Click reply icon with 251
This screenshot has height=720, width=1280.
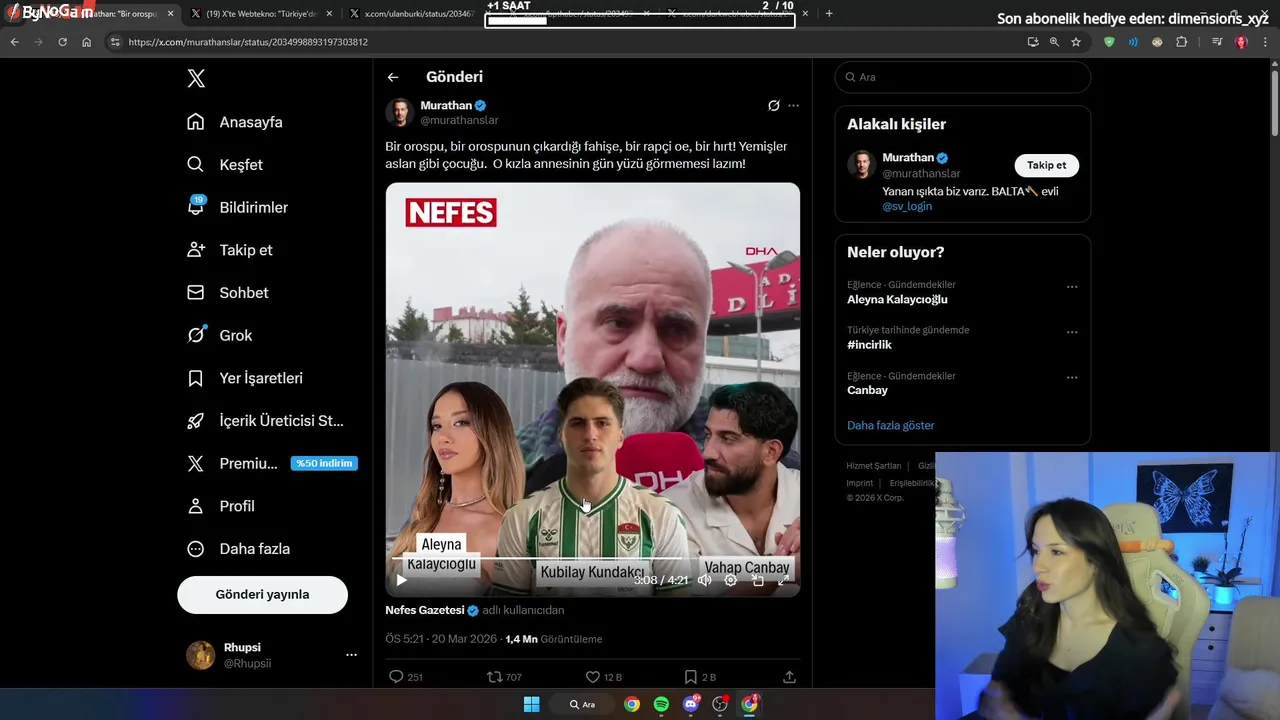tap(405, 677)
